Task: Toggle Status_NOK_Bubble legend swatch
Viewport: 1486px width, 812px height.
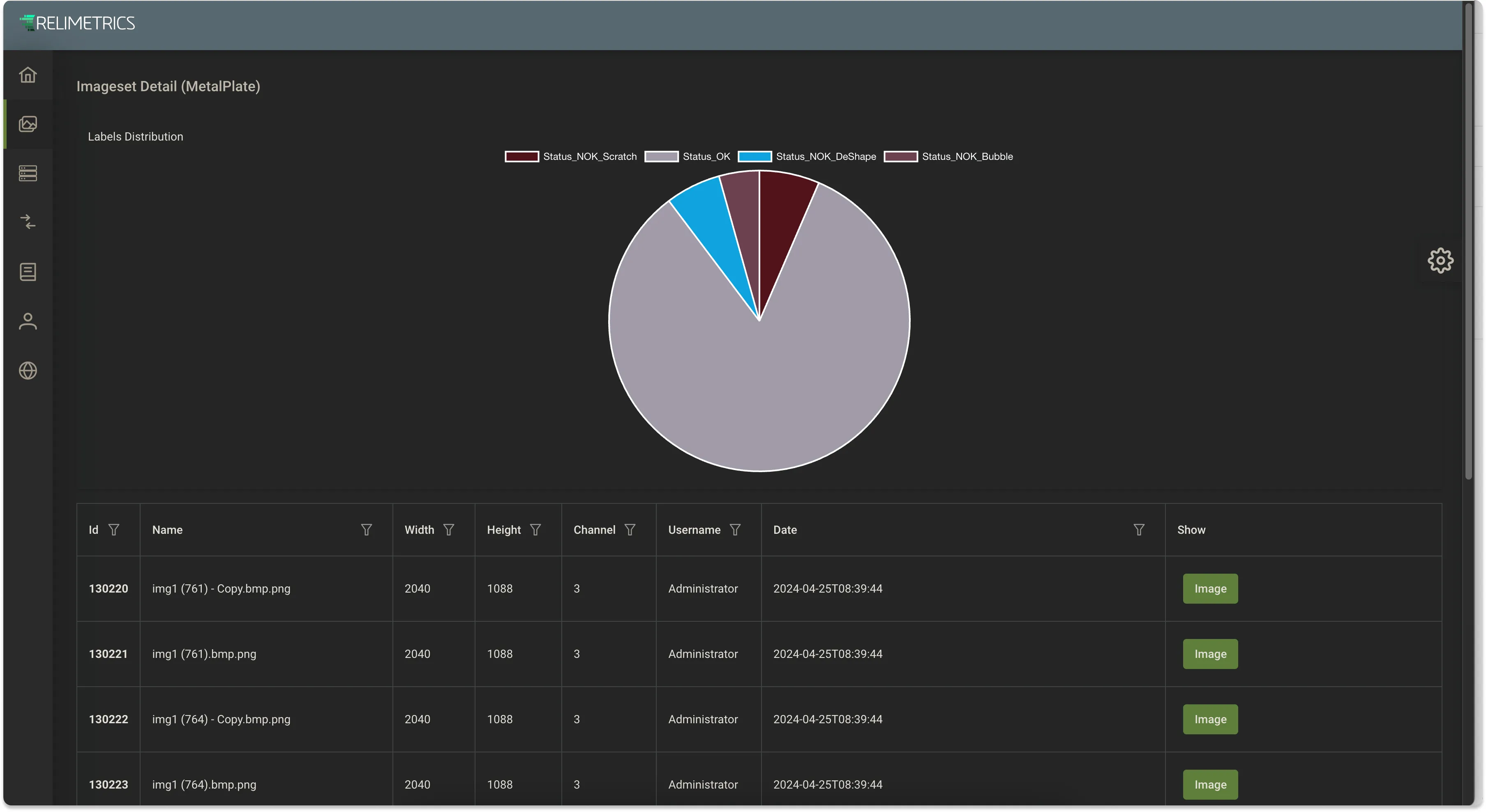Action: click(900, 156)
